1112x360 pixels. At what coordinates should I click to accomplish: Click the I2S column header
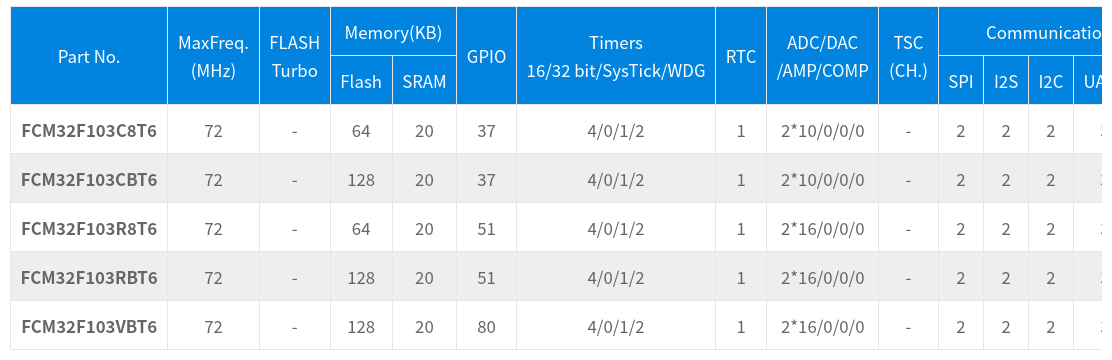pyautogui.click(x=1006, y=81)
